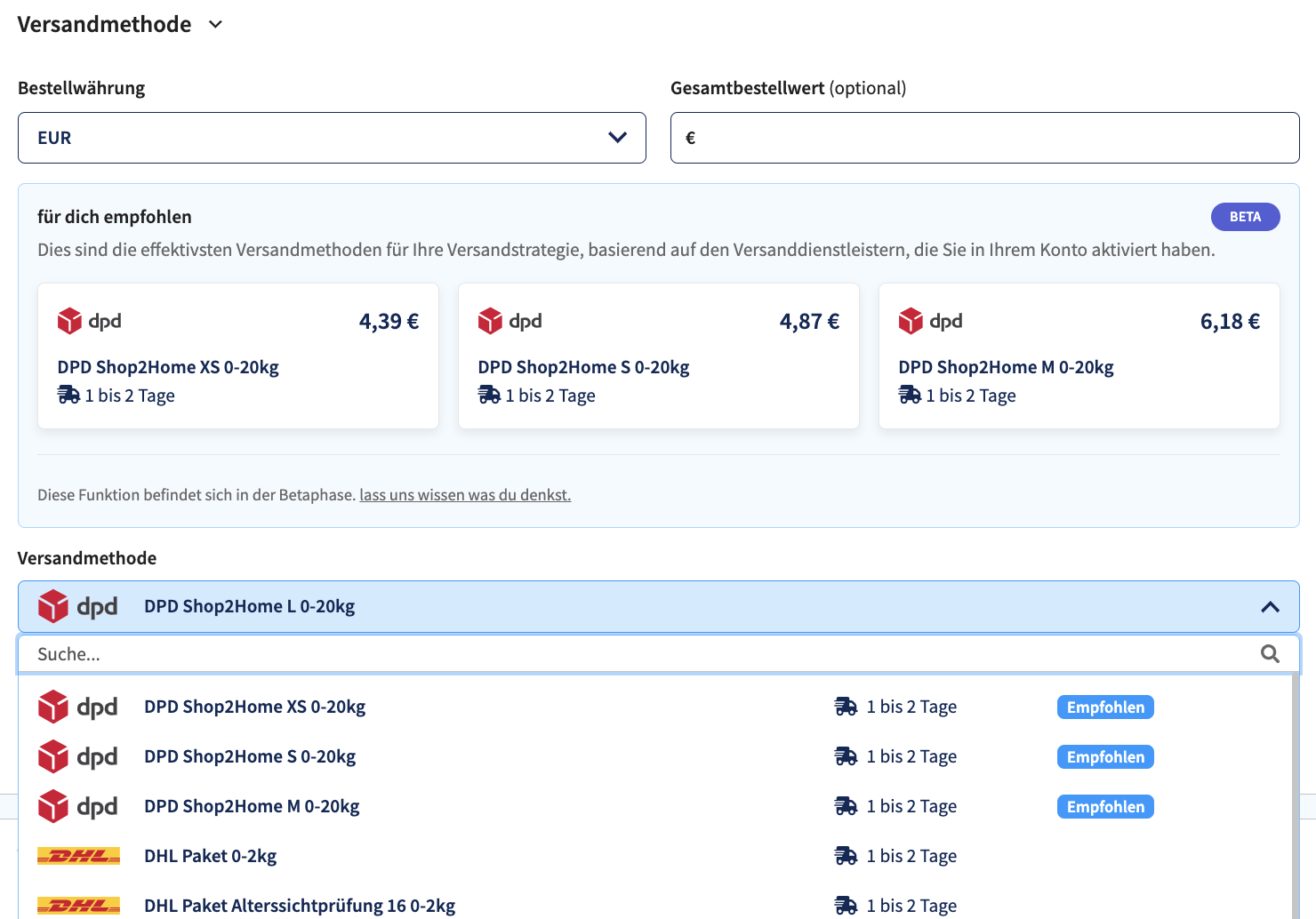Click the truck icon in the XS list row
The height and width of the screenshot is (919, 1316).
pos(846,707)
